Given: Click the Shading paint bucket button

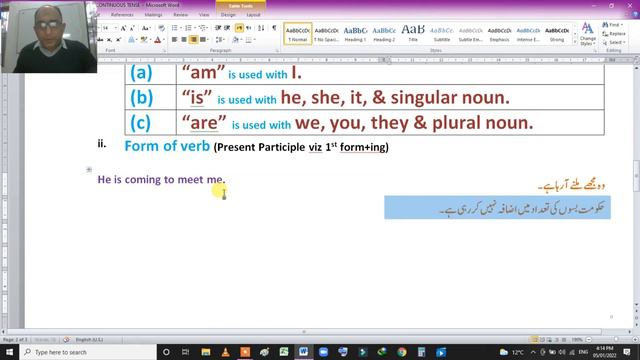Looking at the screenshot, I should (235, 40).
